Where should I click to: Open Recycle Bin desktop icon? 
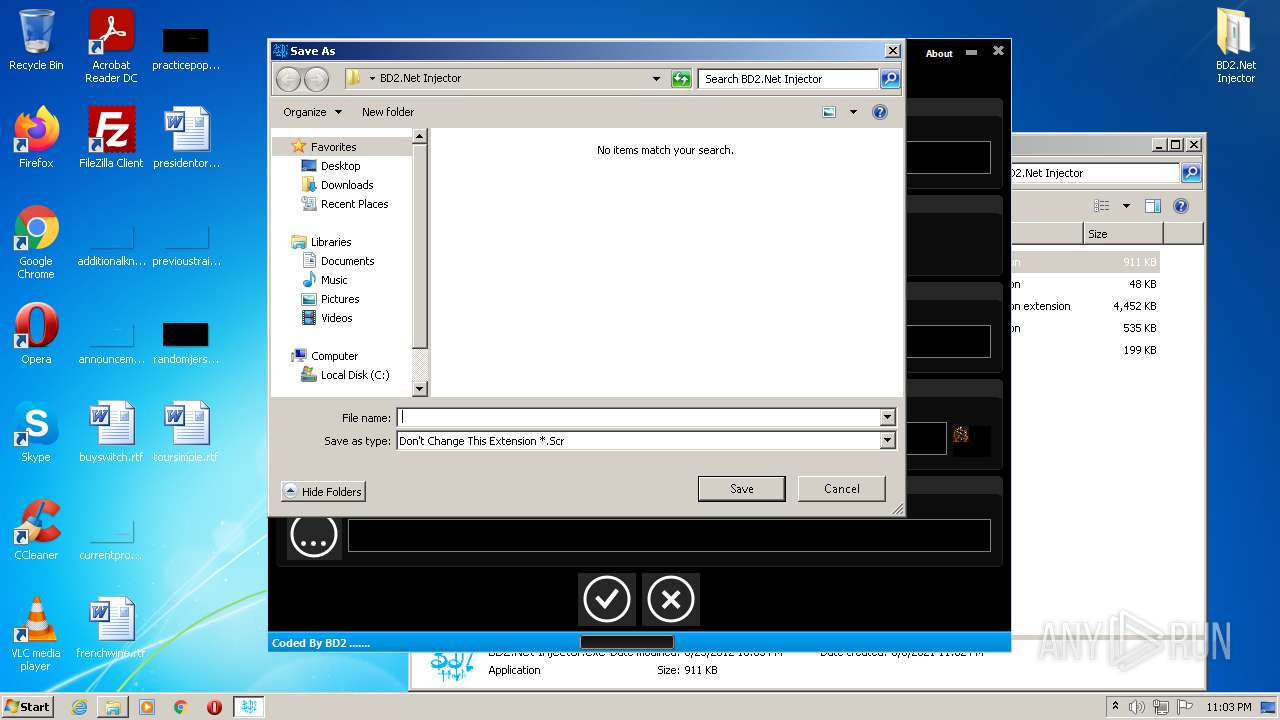(36, 40)
